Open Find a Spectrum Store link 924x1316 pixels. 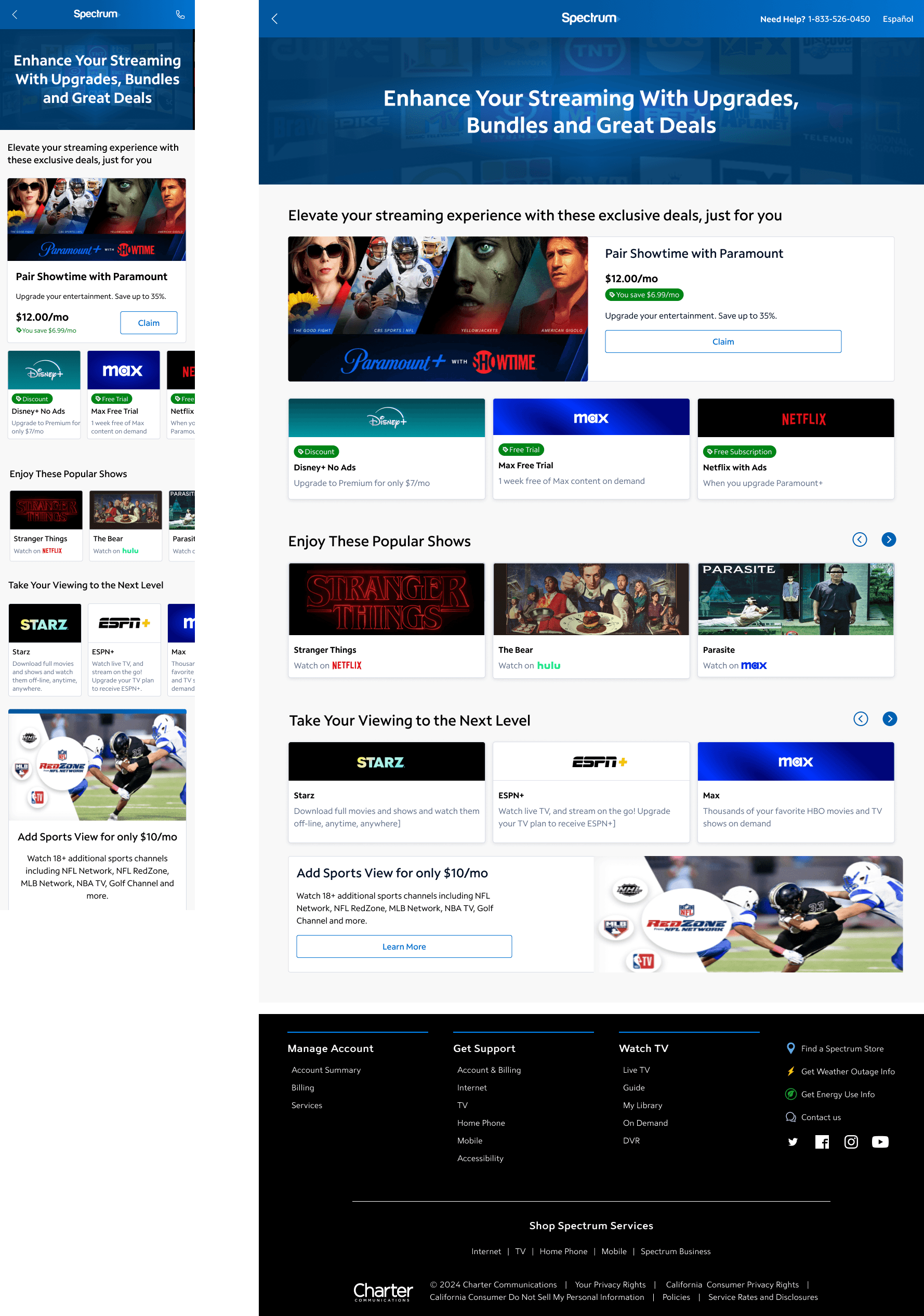click(842, 1048)
